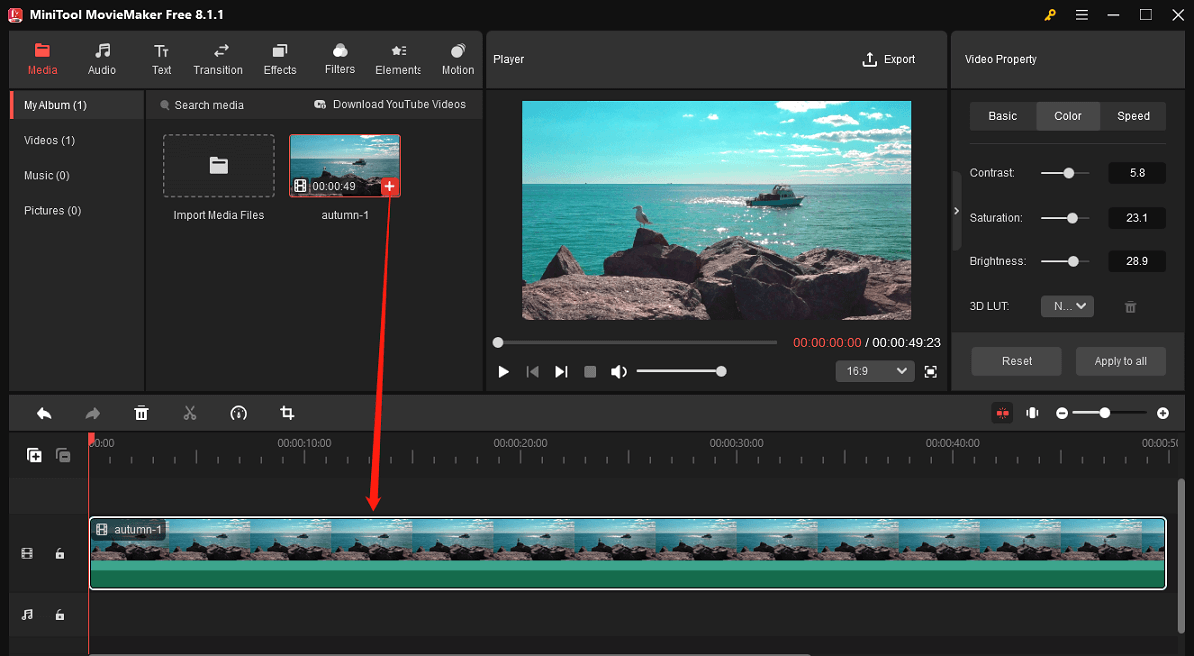Image resolution: width=1194 pixels, height=656 pixels.
Task: Undo the last action
Action: 44,413
